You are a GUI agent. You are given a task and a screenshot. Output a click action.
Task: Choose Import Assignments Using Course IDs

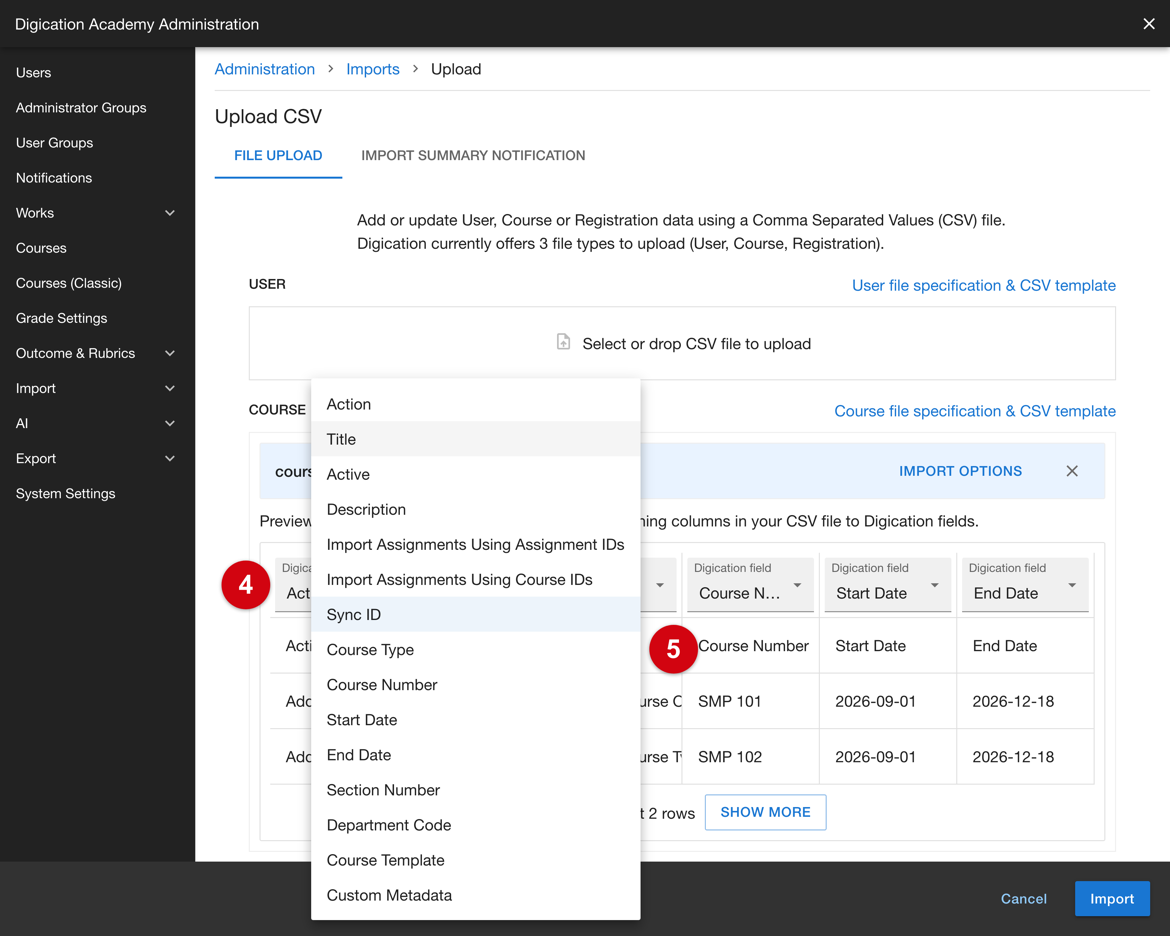[x=475, y=579]
